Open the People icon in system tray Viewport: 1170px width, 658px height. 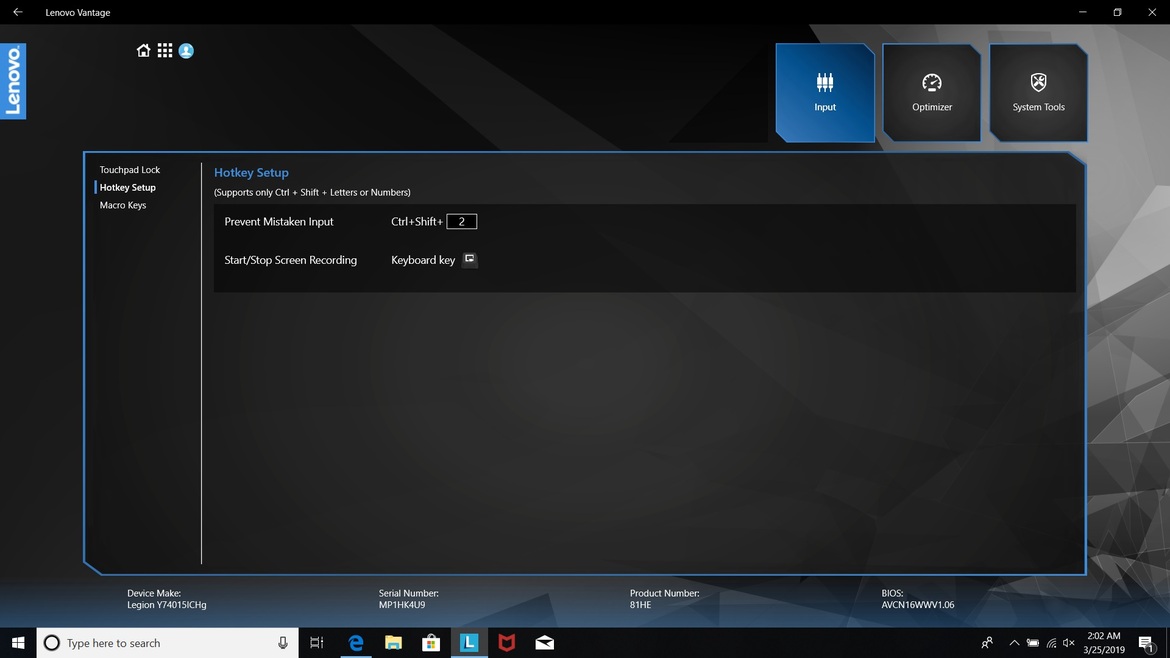[987, 642]
